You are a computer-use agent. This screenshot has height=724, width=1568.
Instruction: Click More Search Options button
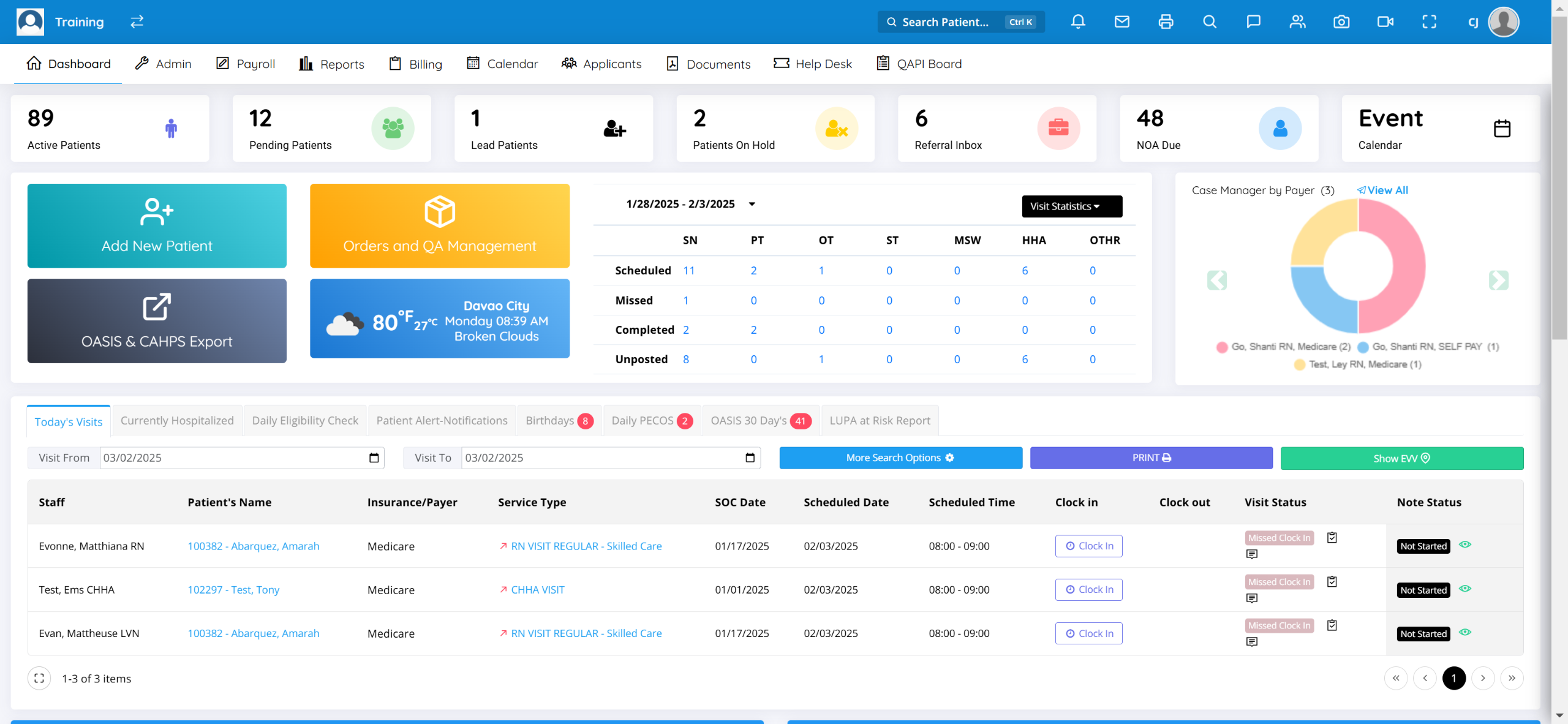click(x=900, y=458)
